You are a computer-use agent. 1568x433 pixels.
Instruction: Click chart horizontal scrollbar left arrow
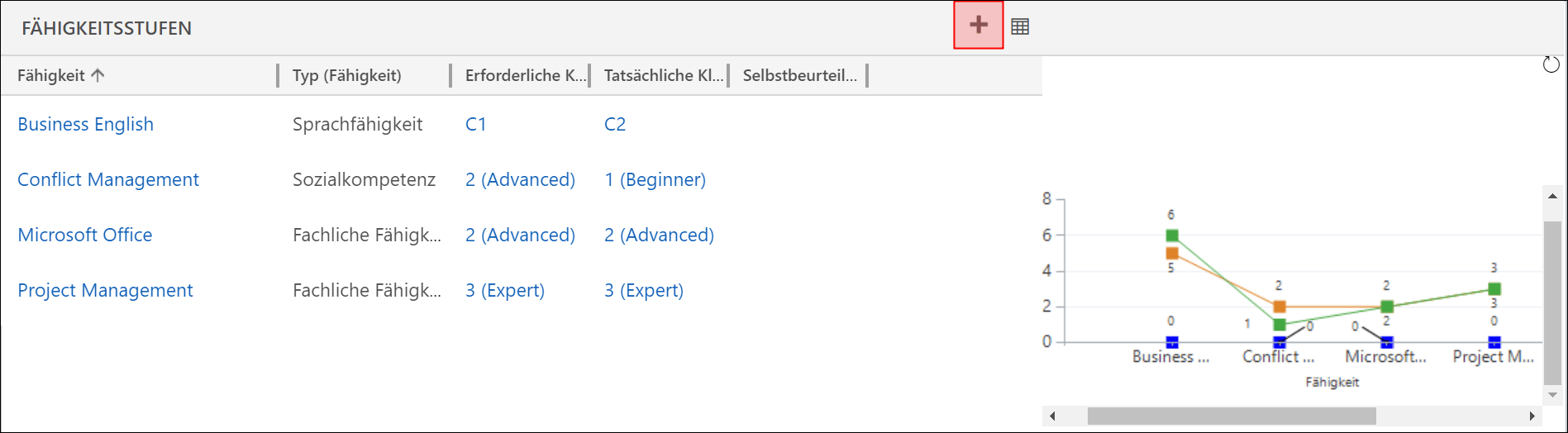(x=1052, y=416)
